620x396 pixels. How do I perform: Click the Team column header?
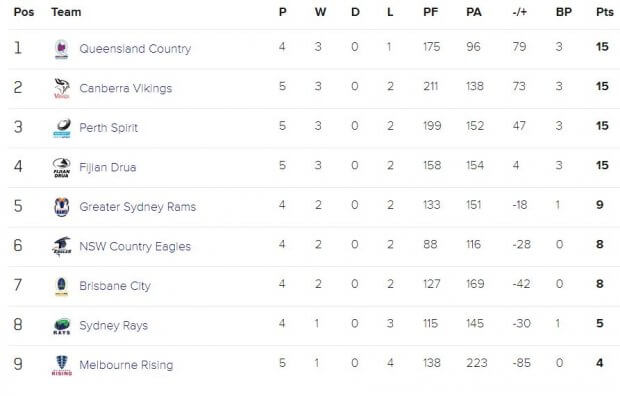click(66, 12)
